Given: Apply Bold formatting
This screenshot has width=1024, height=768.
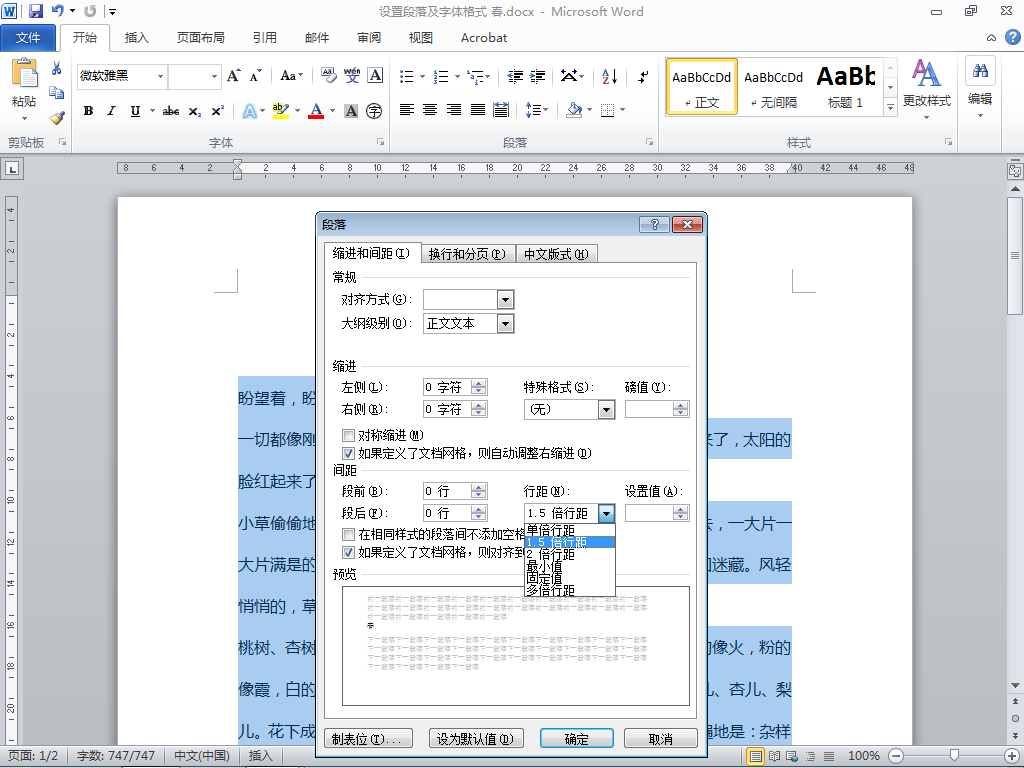Looking at the screenshot, I should pyautogui.click(x=88, y=111).
